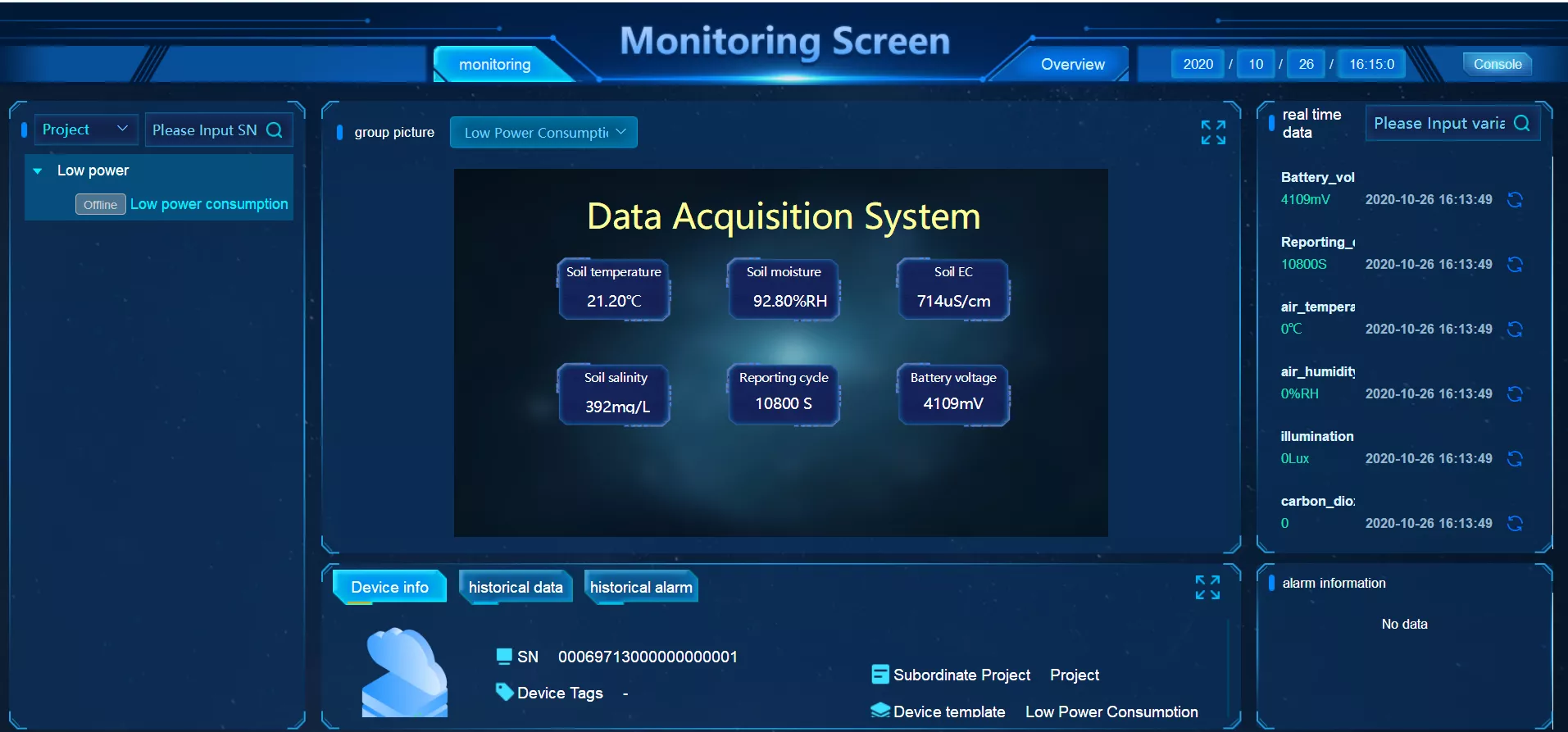The height and width of the screenshot is (732, 1568).
Task: Expand group picture to fullscreen
Action: [x=1213, y=132]
